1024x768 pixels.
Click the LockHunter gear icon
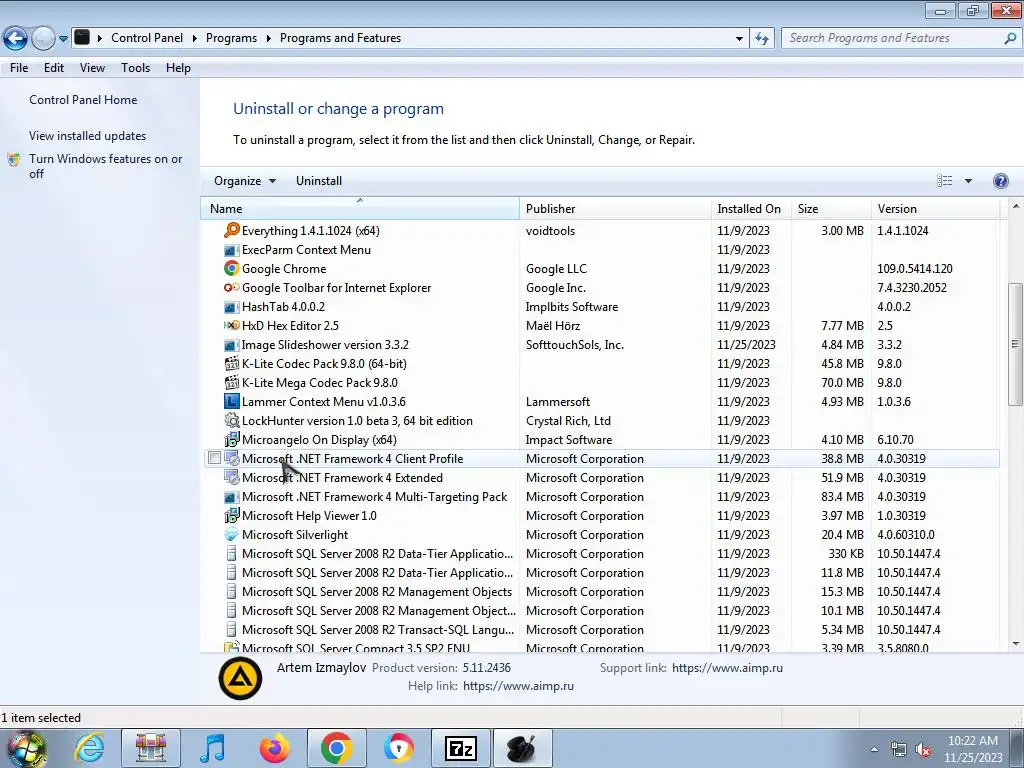231,421
